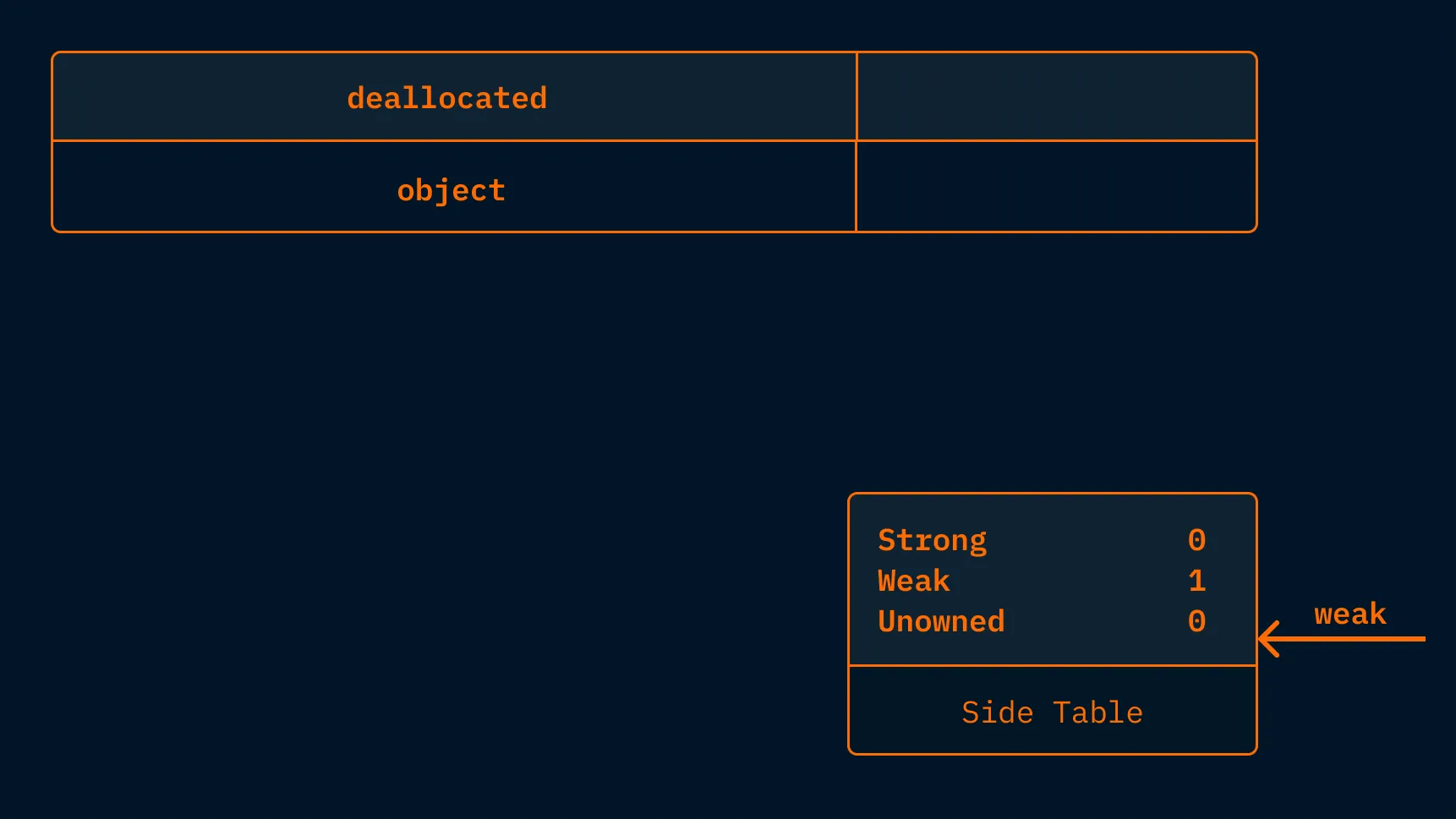Click the 'deallocated' label
Screen dimensions: 1456x819
[446, 98]
